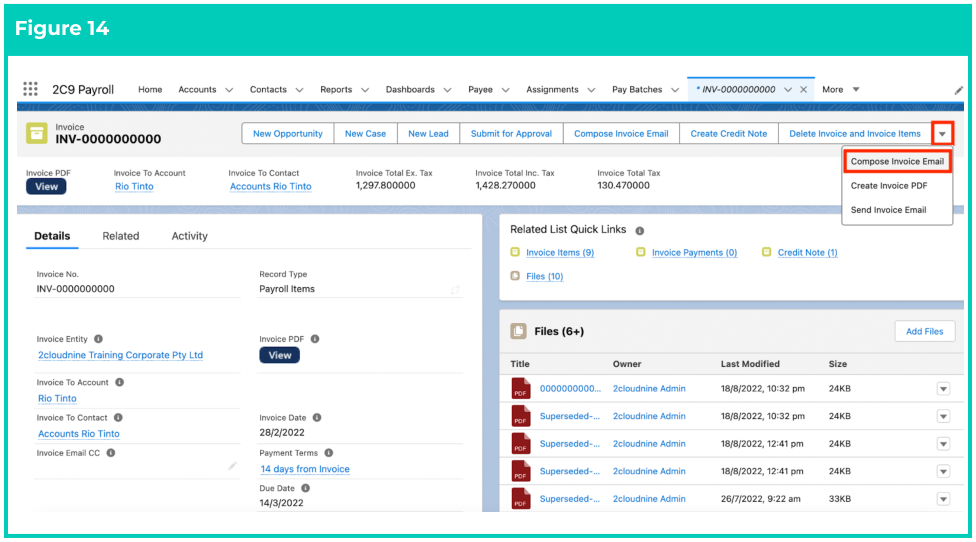Click the Invoice Payments quick link icon
This screenshot has height=542, width=976.
coord(640,252)
